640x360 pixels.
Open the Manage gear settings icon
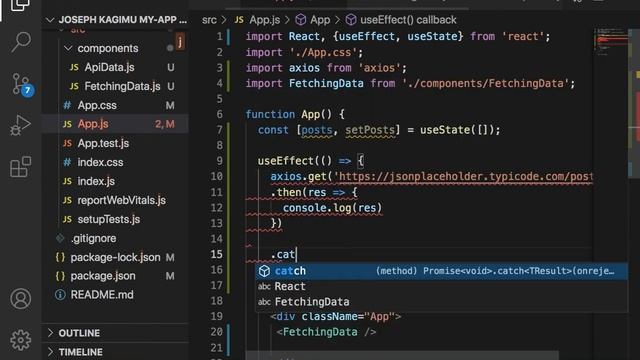click(x=20, y=340)
